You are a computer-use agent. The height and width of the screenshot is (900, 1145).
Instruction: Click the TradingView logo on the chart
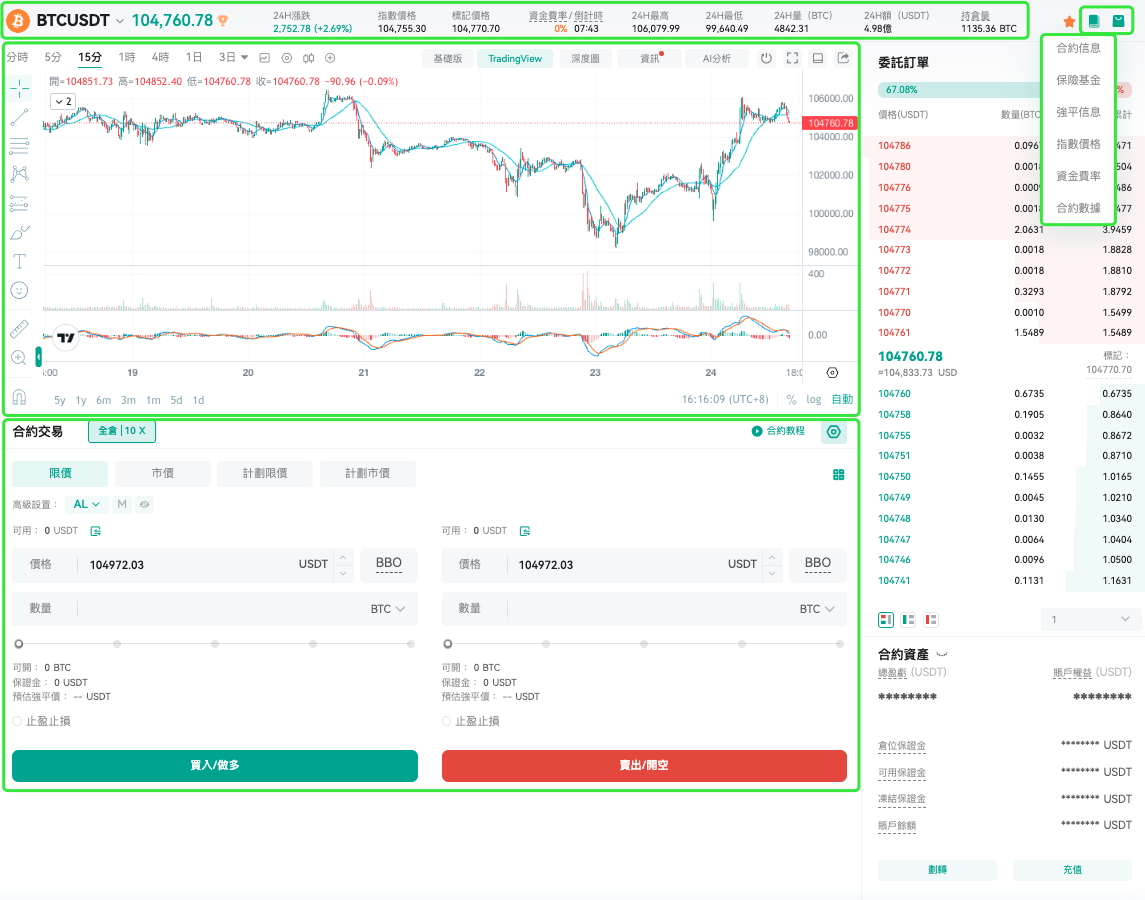(x=66, y=338)
